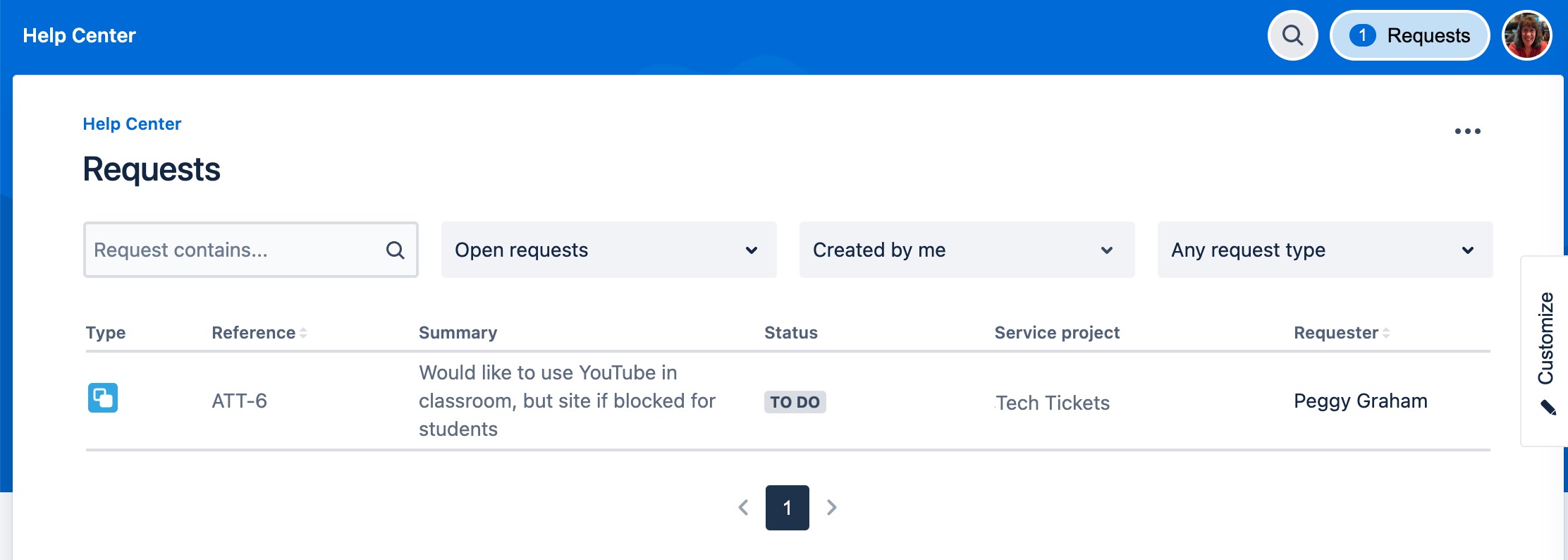Sort by the Requester column
Image resolution: width=1568 pixels, height=560 pixels.
click(1342, 333)
